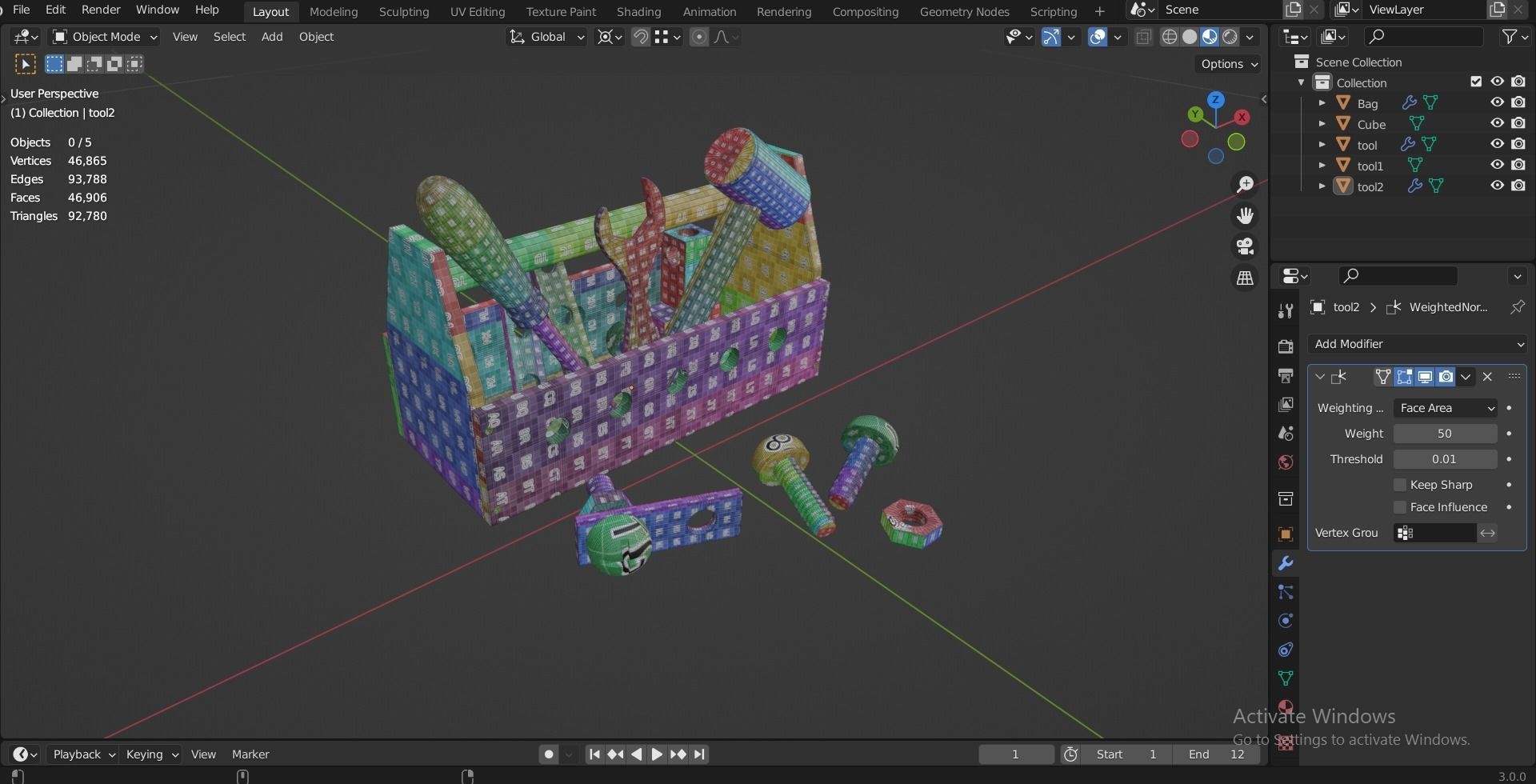Open the Playback dropdown menu
The width and height of the screenshot is (1536, 784).
coord(83,754)
